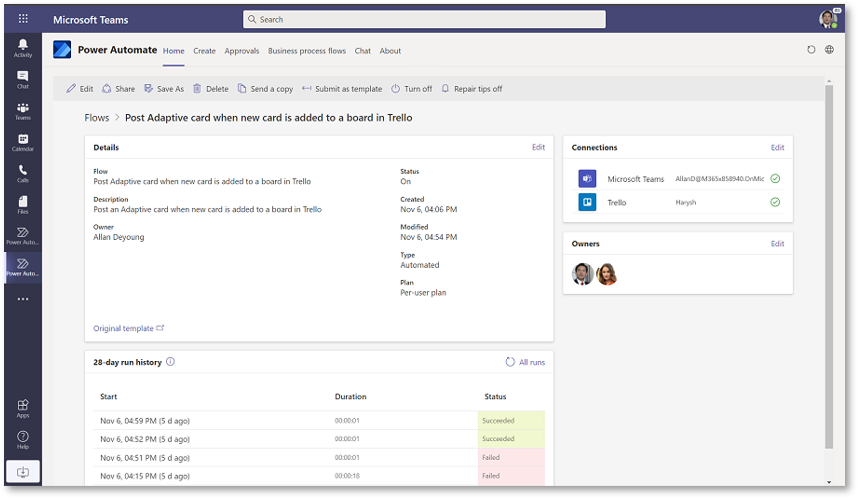This screenshot has height=499, width=858.
Task: Click the 28-day run history info icon
Action: coord(170,362)
